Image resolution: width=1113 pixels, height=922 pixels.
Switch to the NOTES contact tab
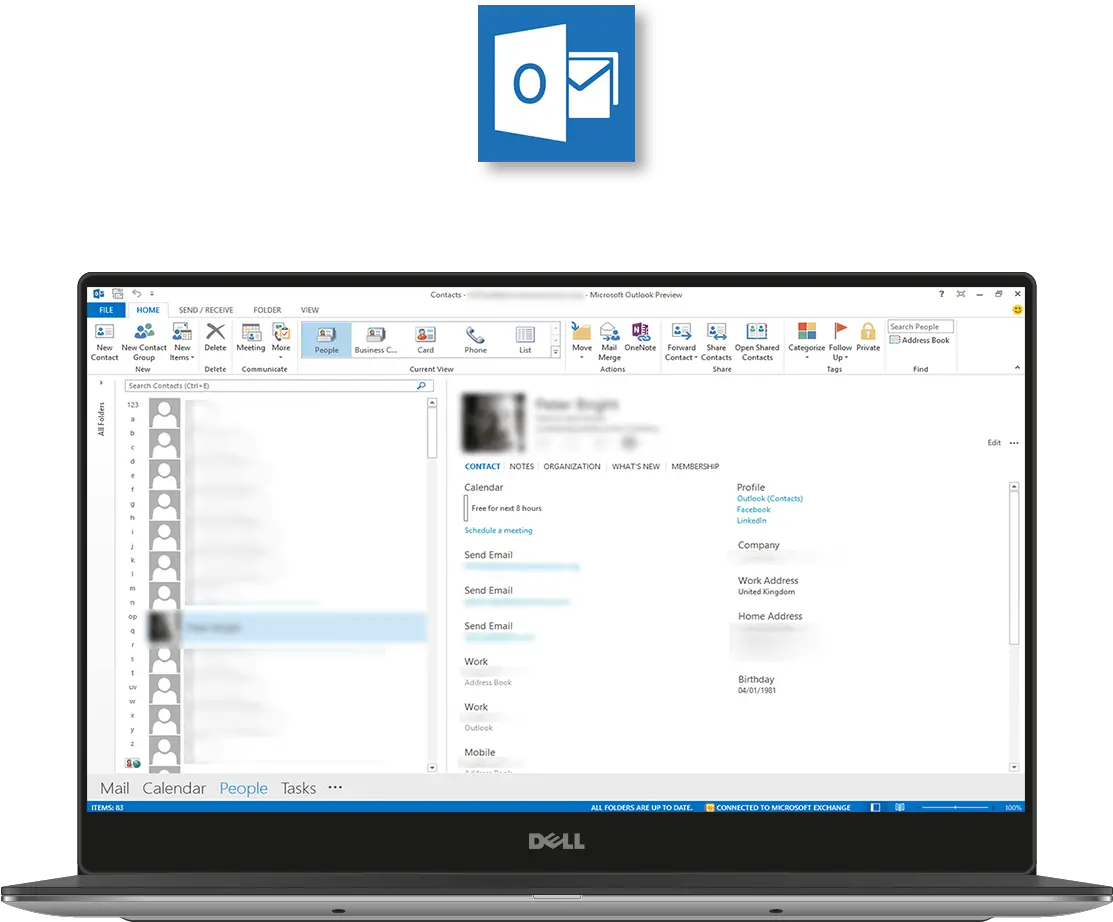coord(522,466)
